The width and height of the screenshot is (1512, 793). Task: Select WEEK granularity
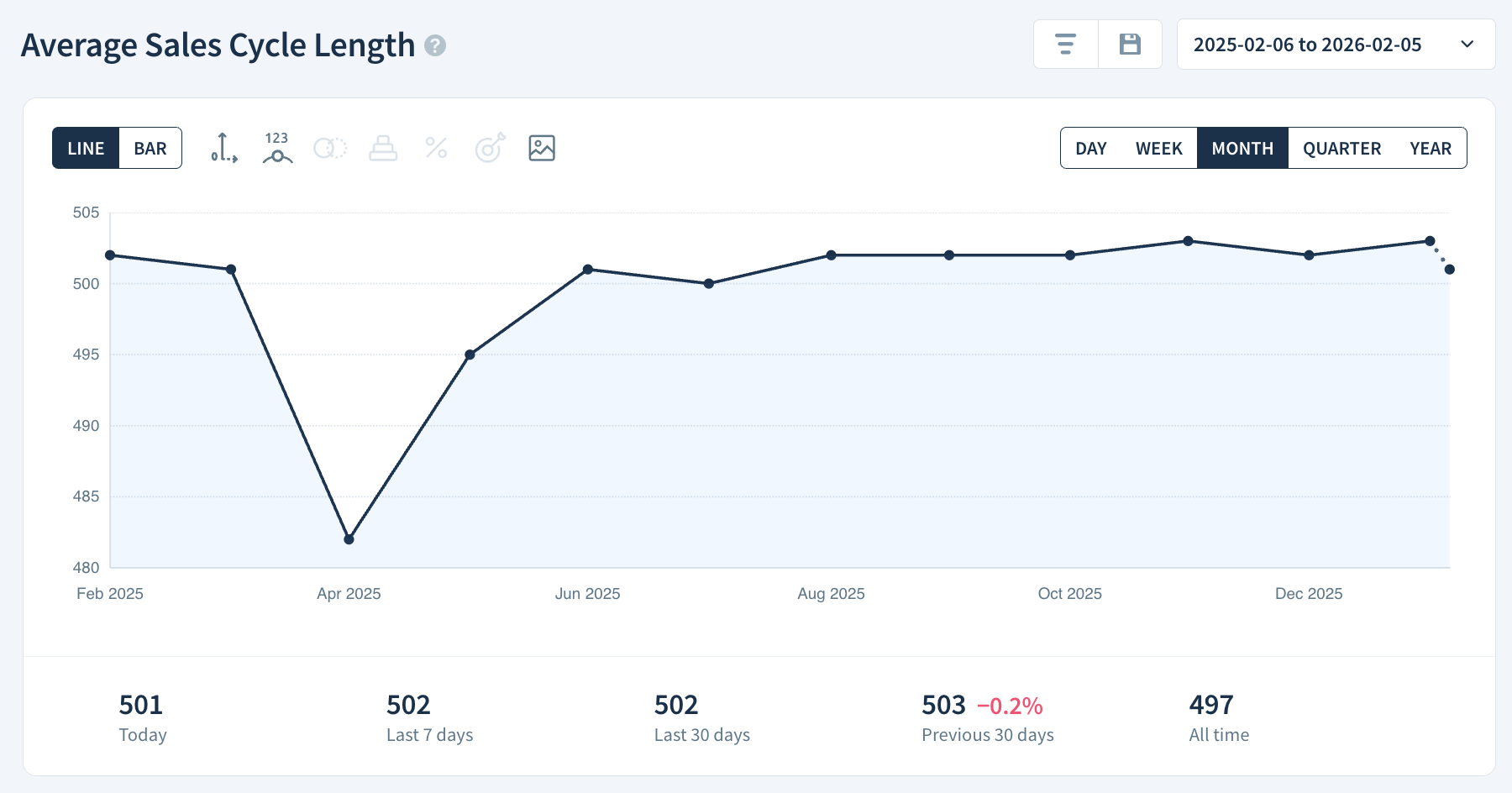click(1159, 148)
